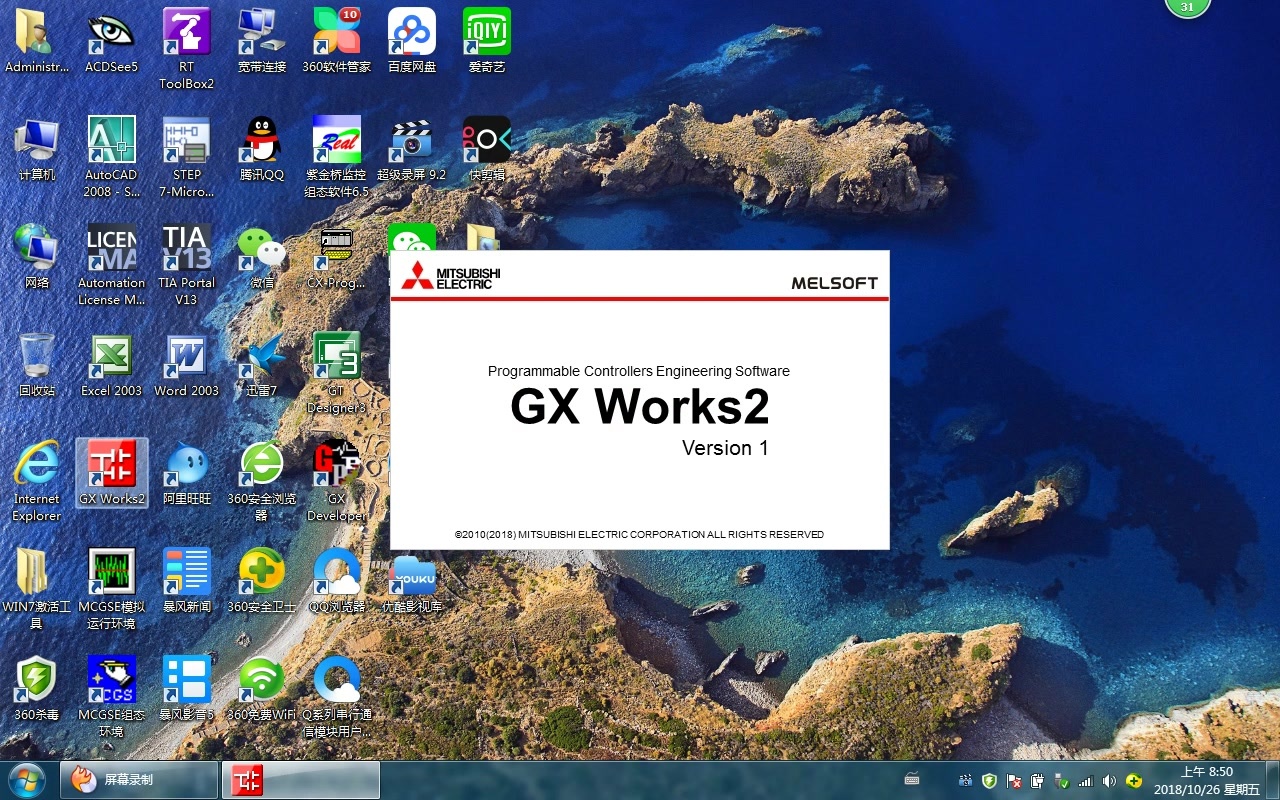
Task: Select the GX Works2 taskbar button
Action: pyautogui.click(x=301, y=780)
